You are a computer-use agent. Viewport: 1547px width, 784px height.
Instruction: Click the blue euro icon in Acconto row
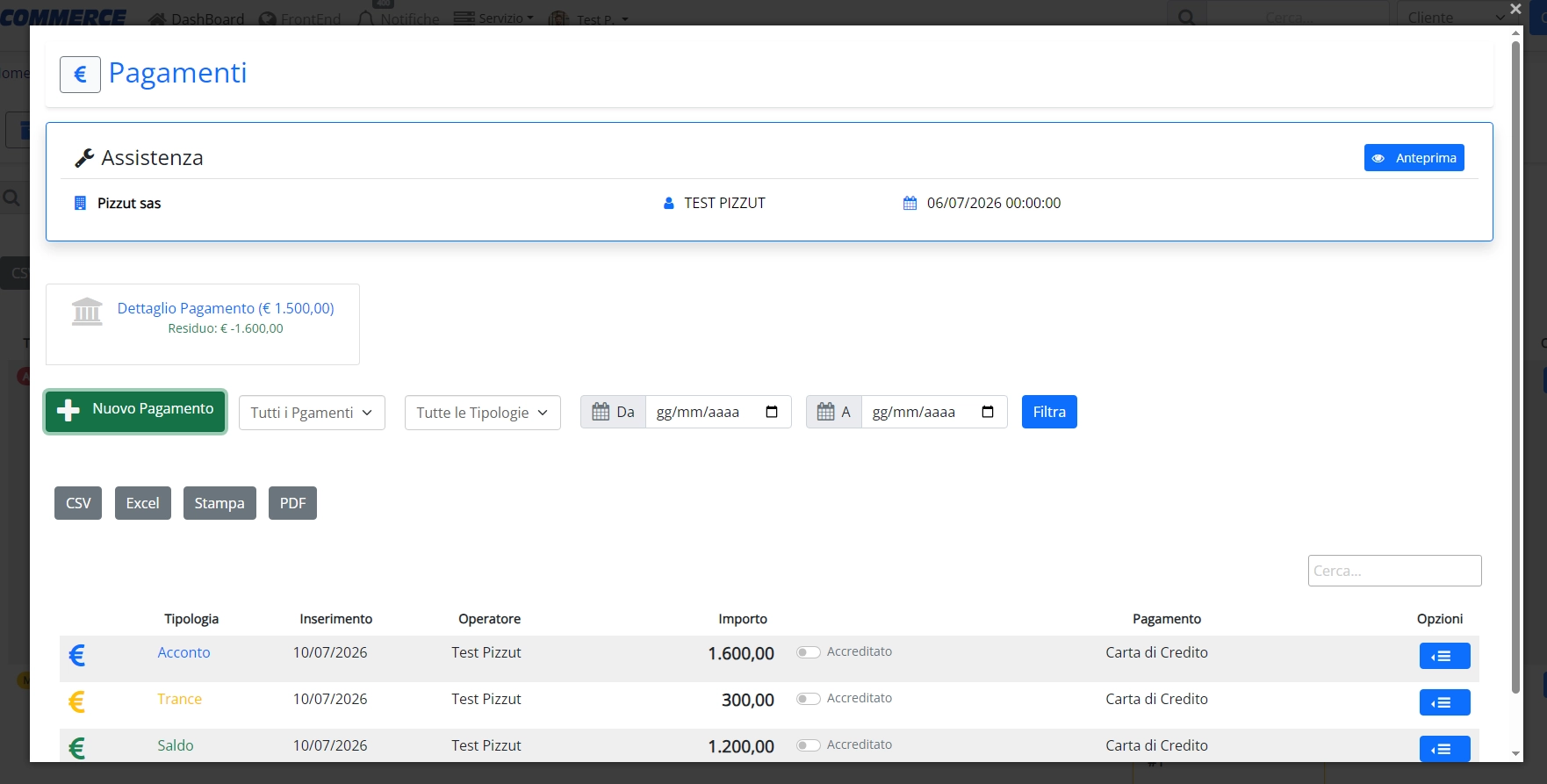pyautogui.click(x=77, y=655)
